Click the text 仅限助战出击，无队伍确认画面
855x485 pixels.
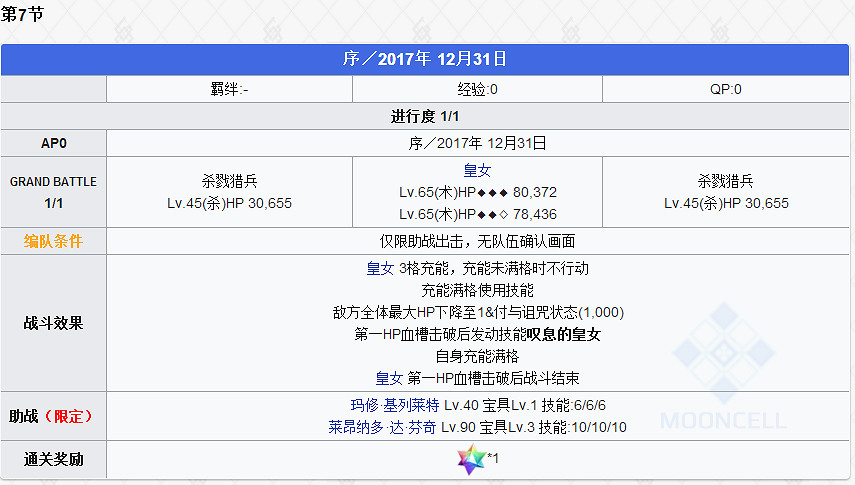tap(478, 241)
